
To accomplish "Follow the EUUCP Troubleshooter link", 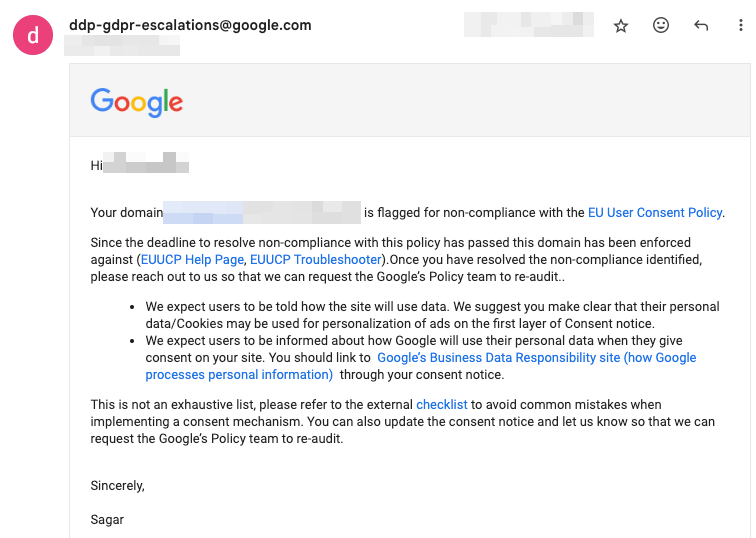I will pyautogui.click(x=315, y=259).
